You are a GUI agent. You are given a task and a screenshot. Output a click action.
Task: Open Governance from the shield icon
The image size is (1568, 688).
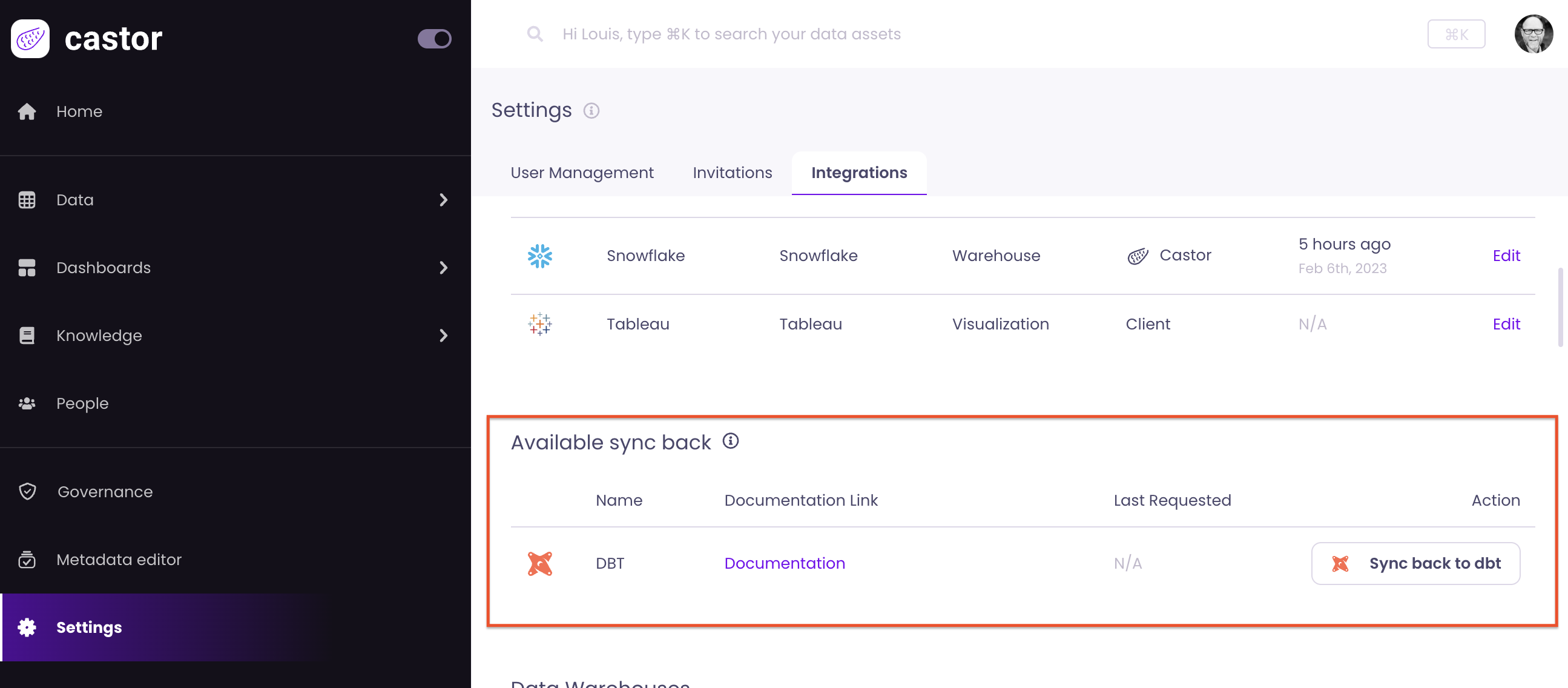tap(27, 491)
